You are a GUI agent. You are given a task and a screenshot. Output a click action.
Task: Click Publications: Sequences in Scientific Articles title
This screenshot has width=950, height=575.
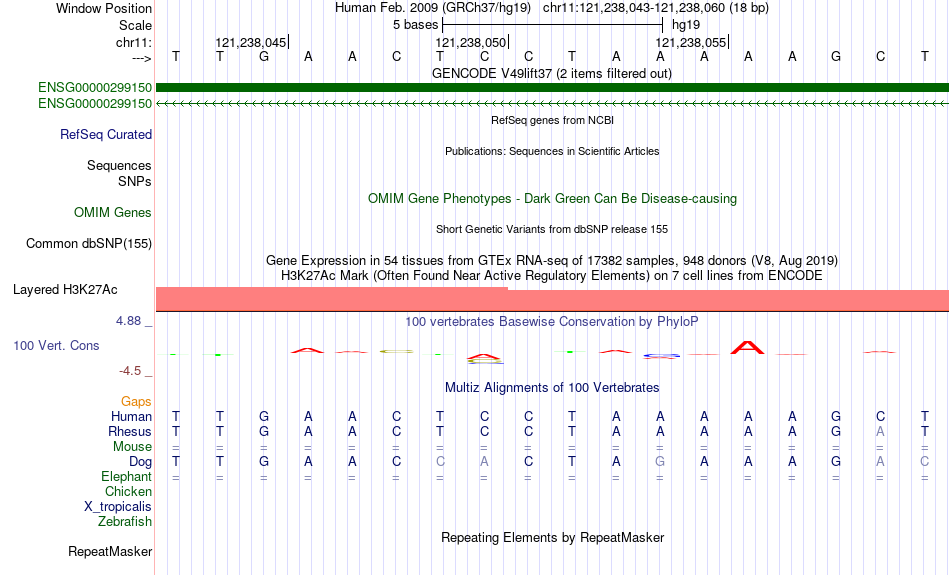pos(552,151)
